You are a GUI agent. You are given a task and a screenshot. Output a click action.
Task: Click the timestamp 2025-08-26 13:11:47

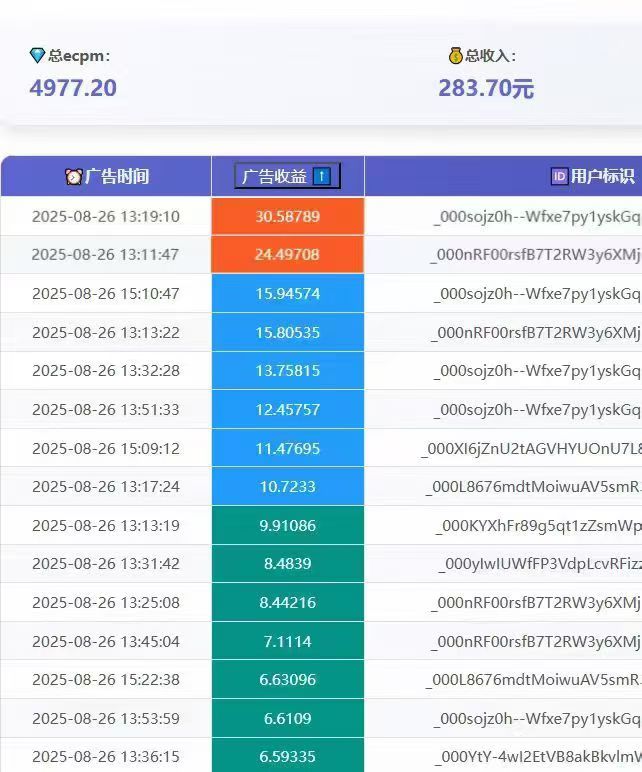(x=105, y=255)
